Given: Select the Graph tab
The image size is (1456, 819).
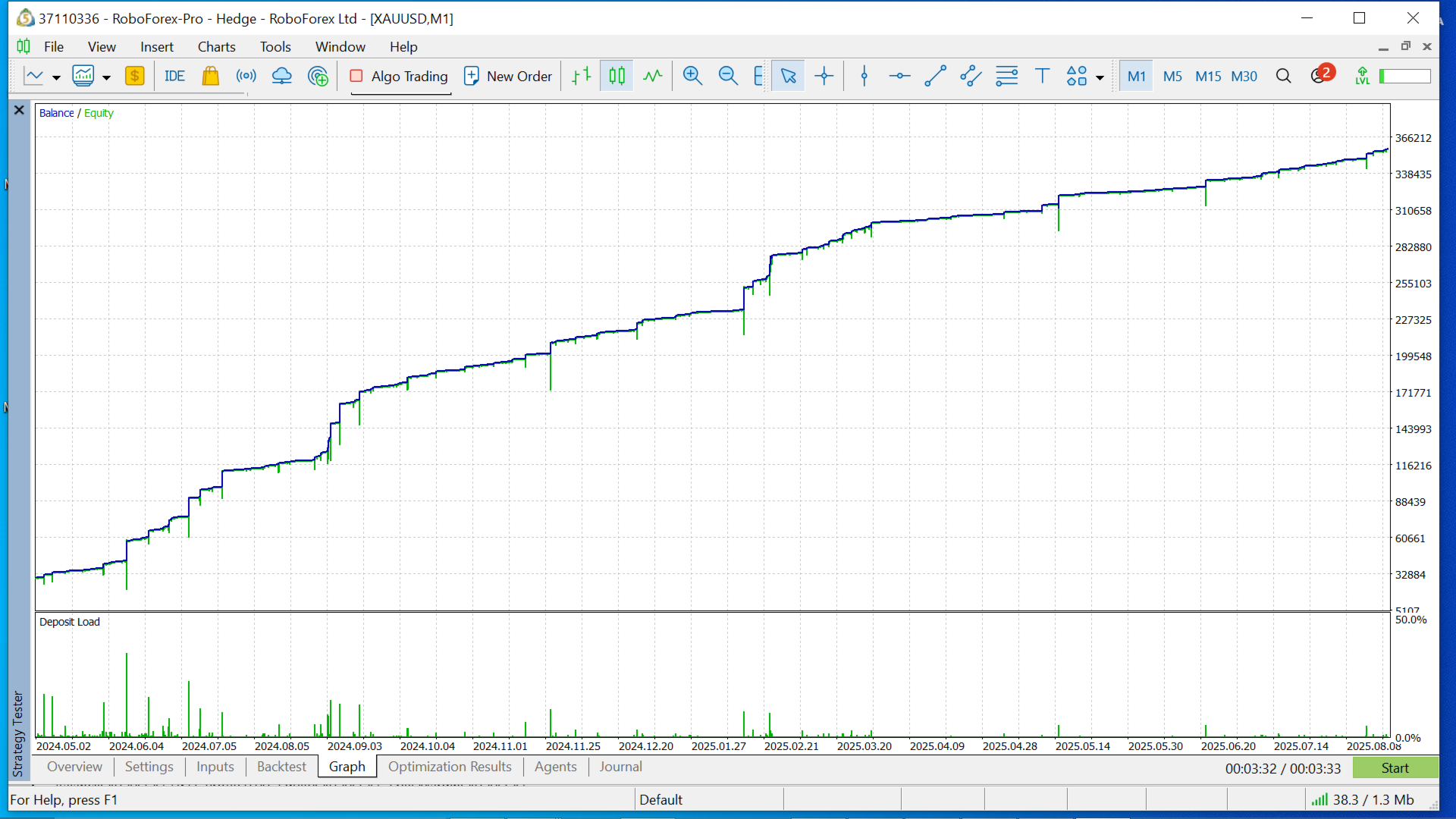Looking at the screenshot, I should (x=347, y=767).
